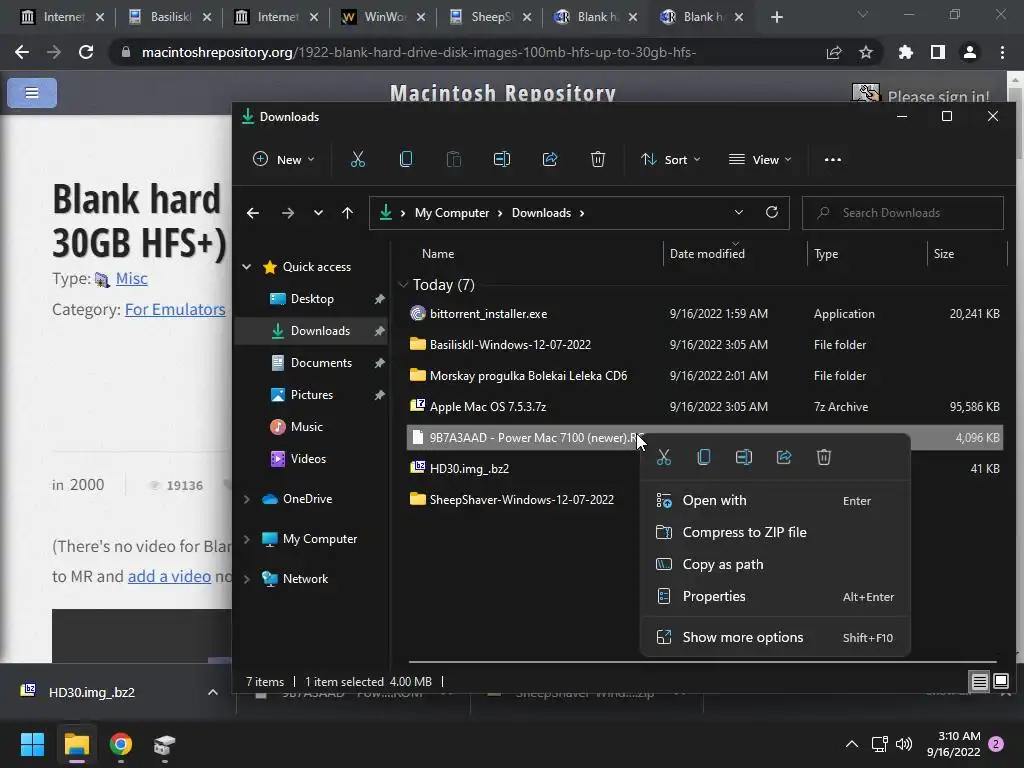The width and height of the screenshot is (1024, 768).
Task: Switch to details view icon in status bar
Action: tap(980, 682)
